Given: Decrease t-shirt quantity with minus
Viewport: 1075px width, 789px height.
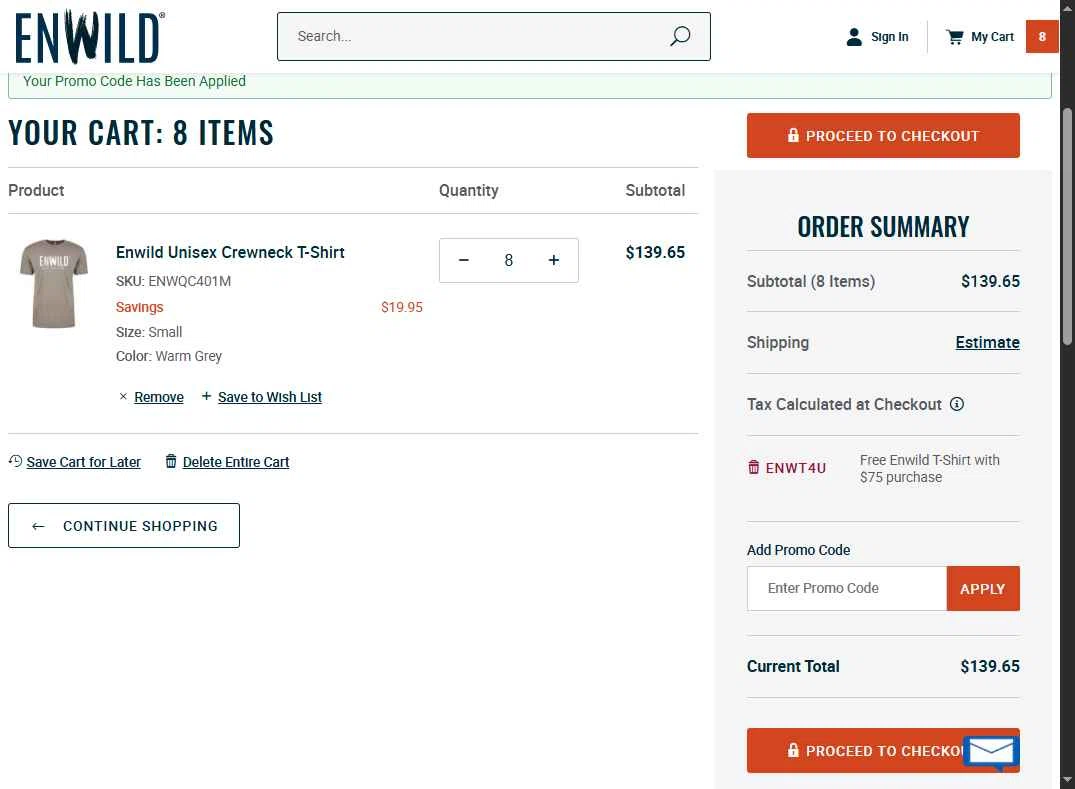Looking at the screenshot, I should (463, 260).
